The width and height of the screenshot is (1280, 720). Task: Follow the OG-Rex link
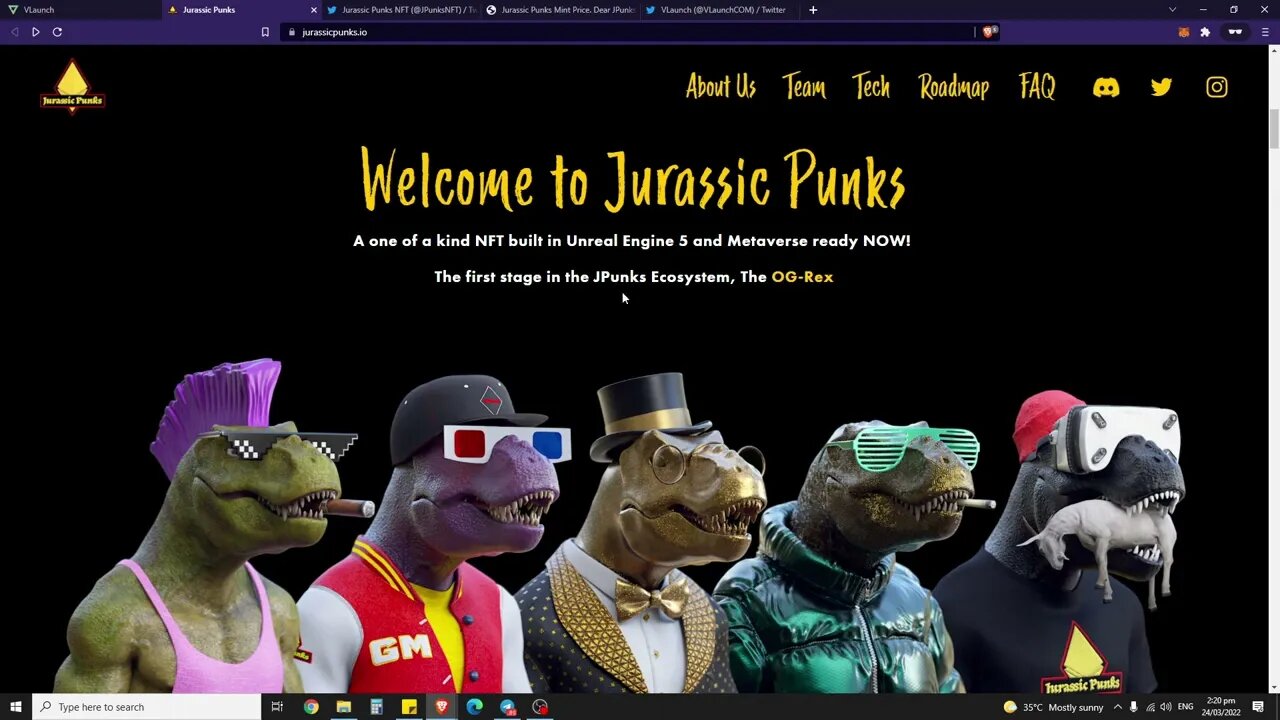point(802,277)
